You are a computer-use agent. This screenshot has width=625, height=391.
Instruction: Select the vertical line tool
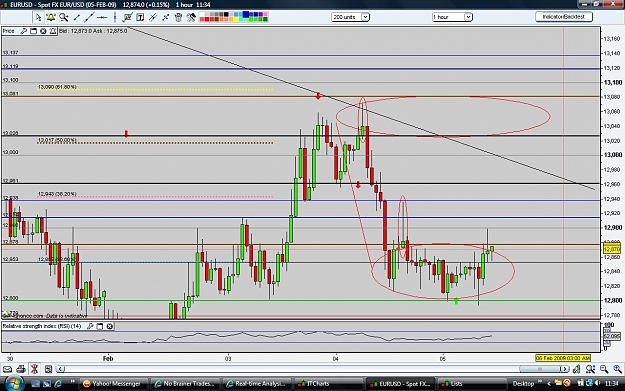coord(115,17)
